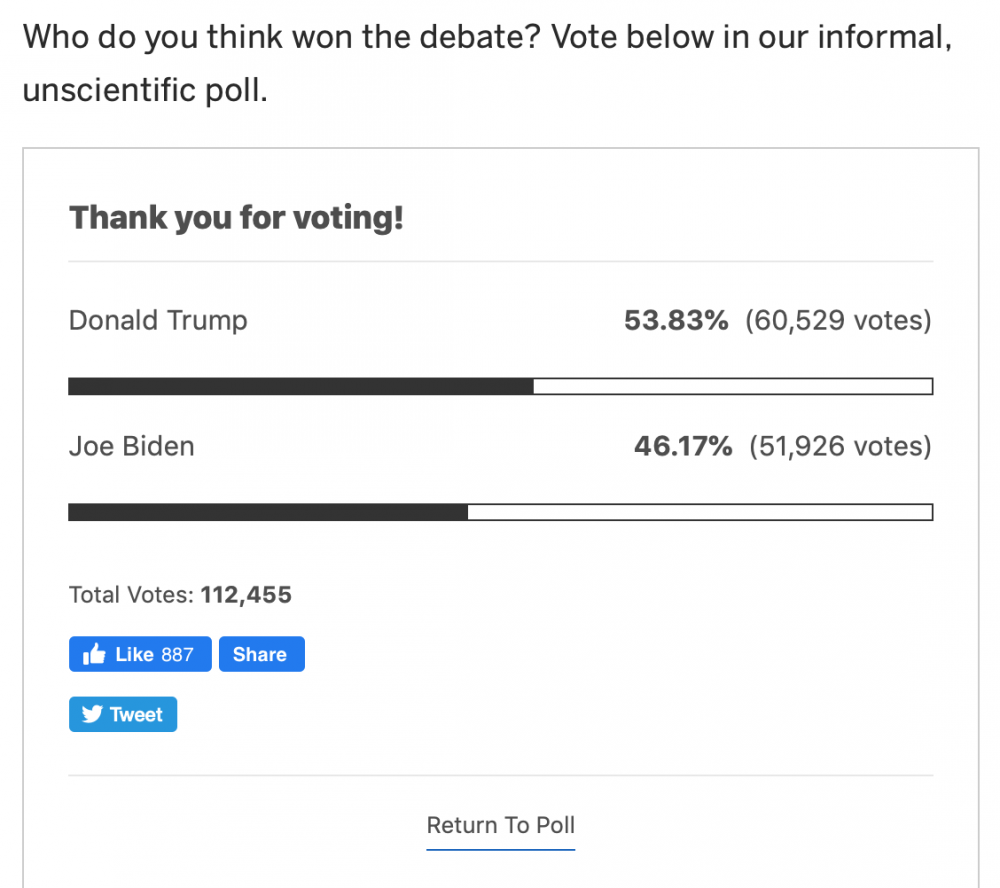1000x888 pixels.
Task: Select the Joe Biden result label
Action: click(131, 446)
